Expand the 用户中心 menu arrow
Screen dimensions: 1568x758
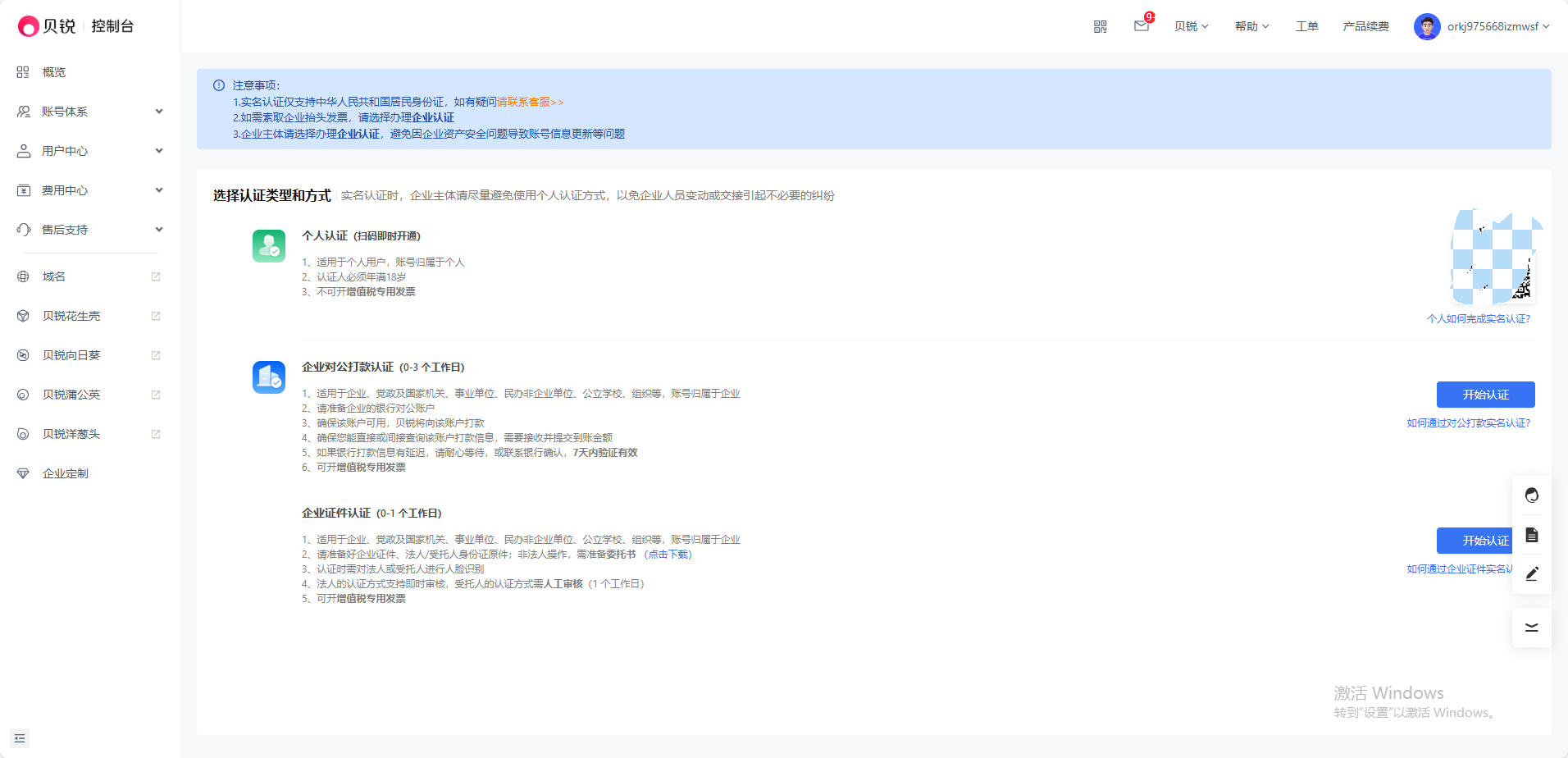point(159,151)
